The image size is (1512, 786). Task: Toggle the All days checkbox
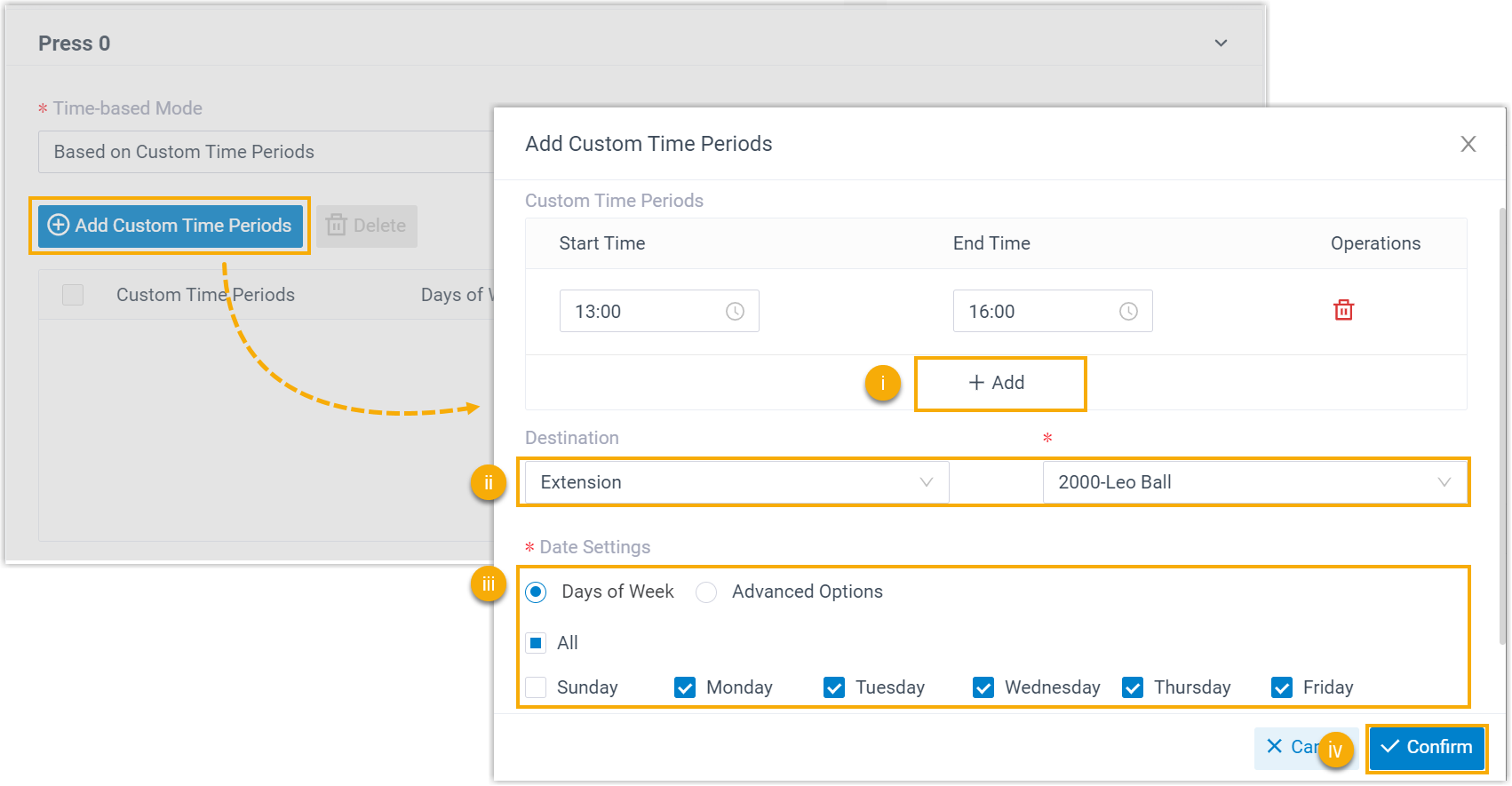536,643
